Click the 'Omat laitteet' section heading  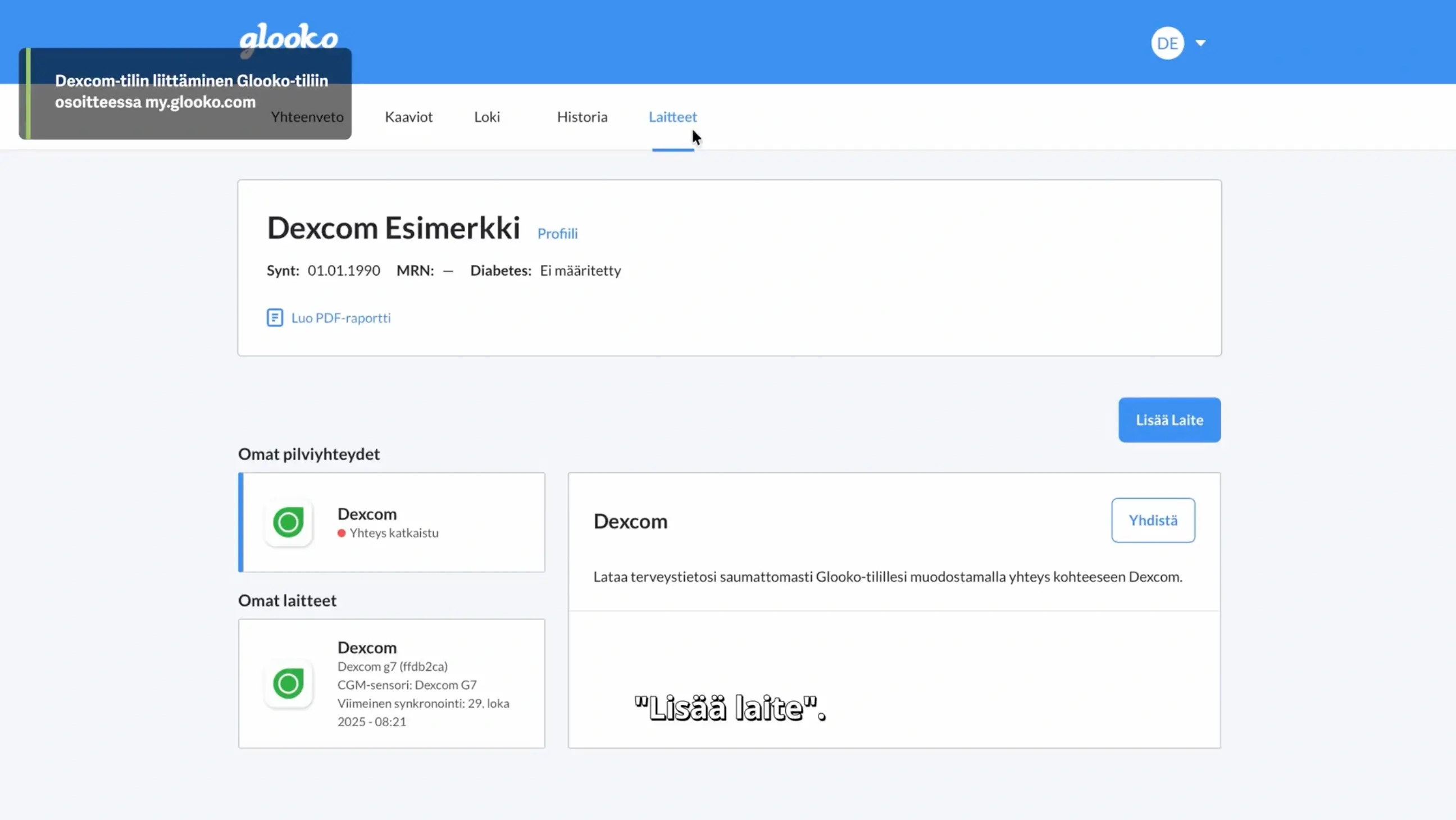click(x=287, y=601)
